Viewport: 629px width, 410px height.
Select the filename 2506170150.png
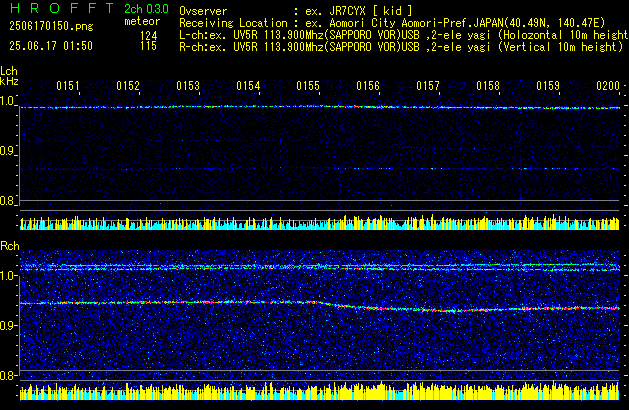(x=51, y=26)
